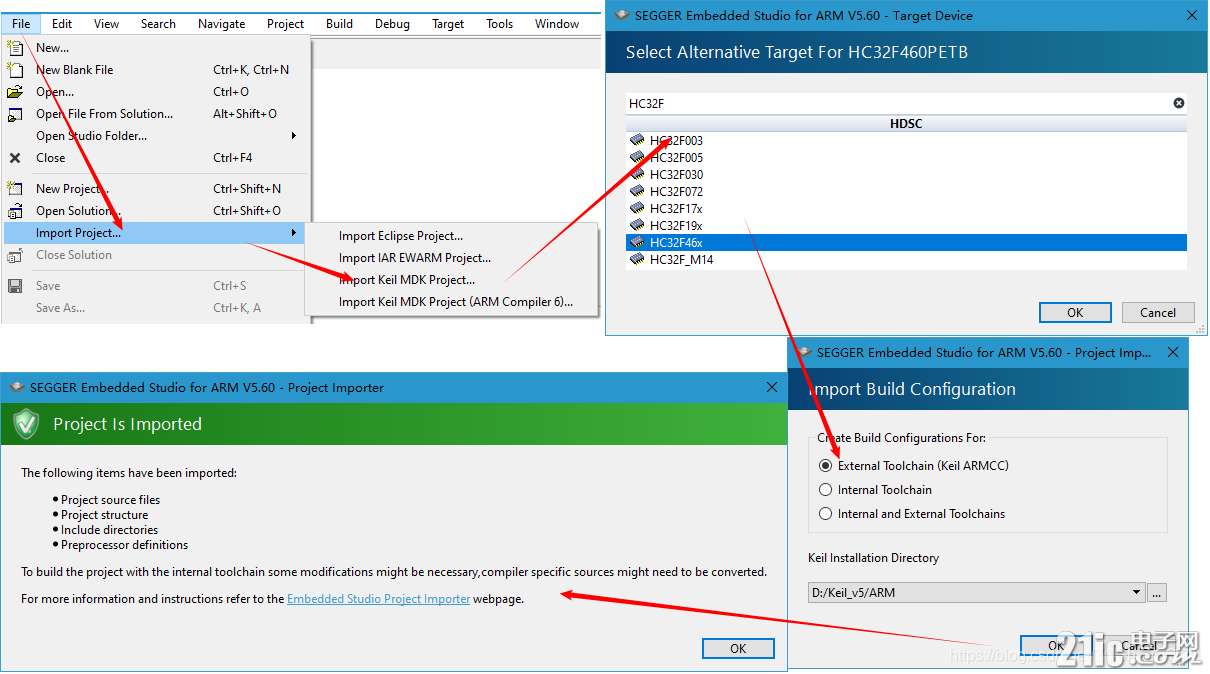This screenshot has width=1210, height=674.
Task: Click the chip icon beside HC32F005
Action: [x=637, y=158]
